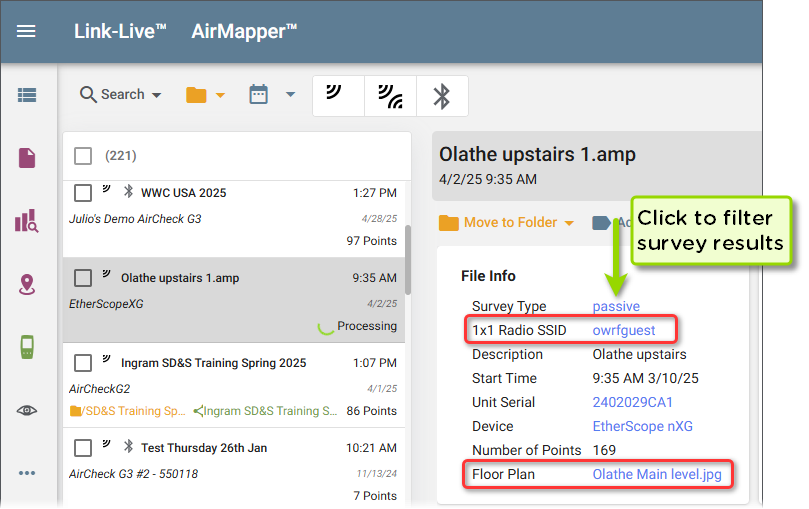Image resolution: width=809 pixels, height=509 pixels.
Task: Open the calendar date filter dropdown
Action: tap(271, 95)
